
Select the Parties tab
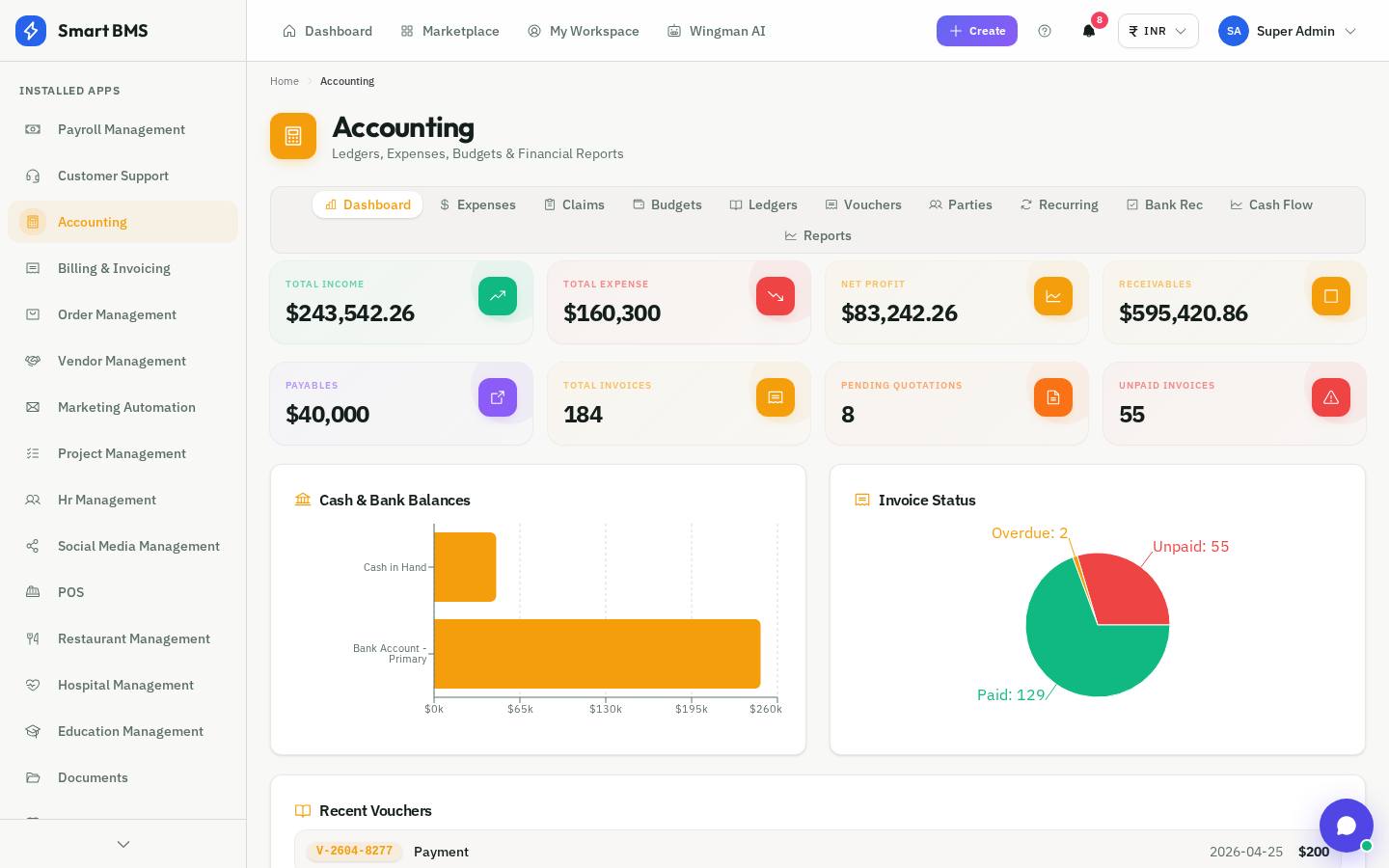(961, 204)
